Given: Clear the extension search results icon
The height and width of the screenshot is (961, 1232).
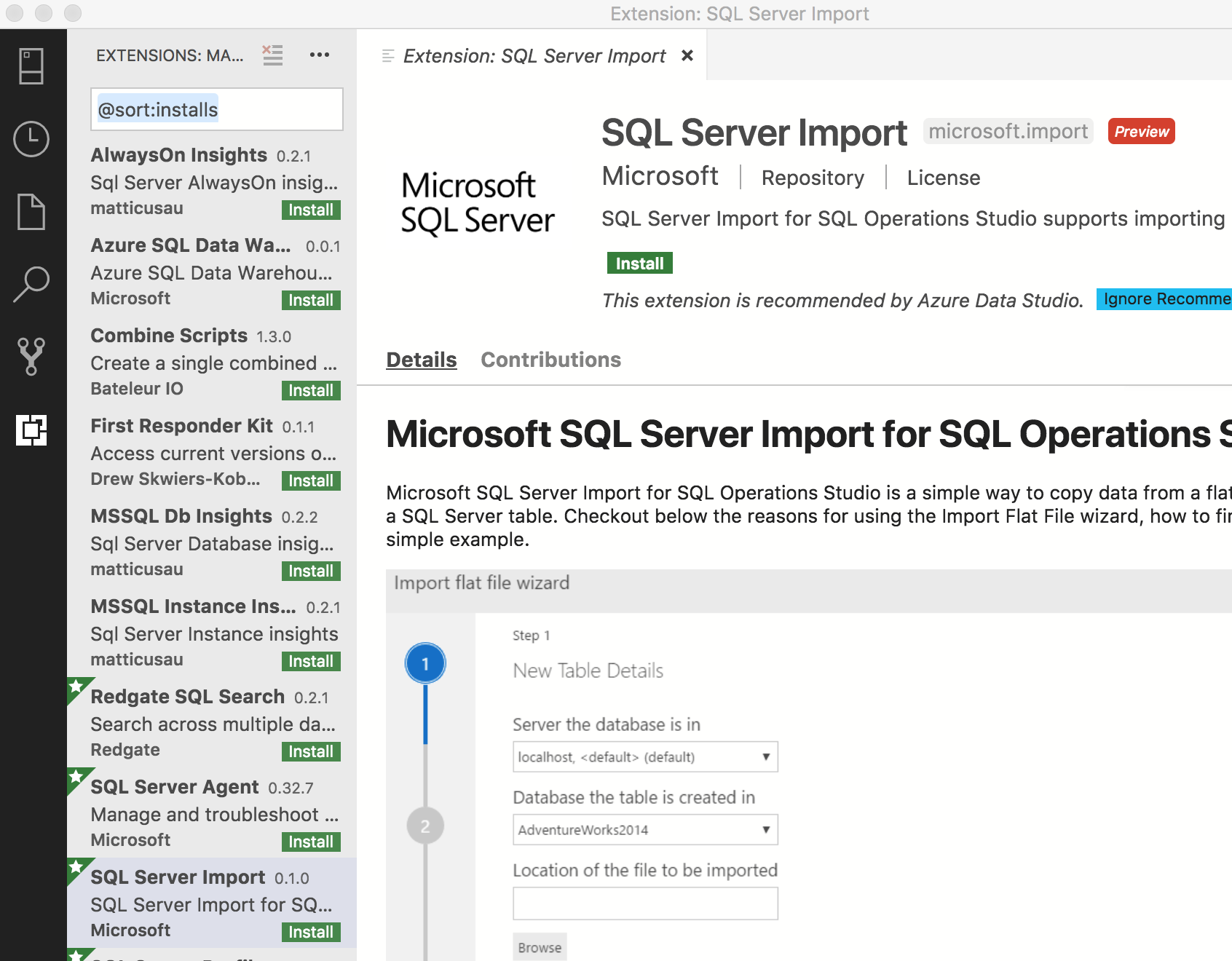Looking at the screenshot, I should (x=272, y=55).
